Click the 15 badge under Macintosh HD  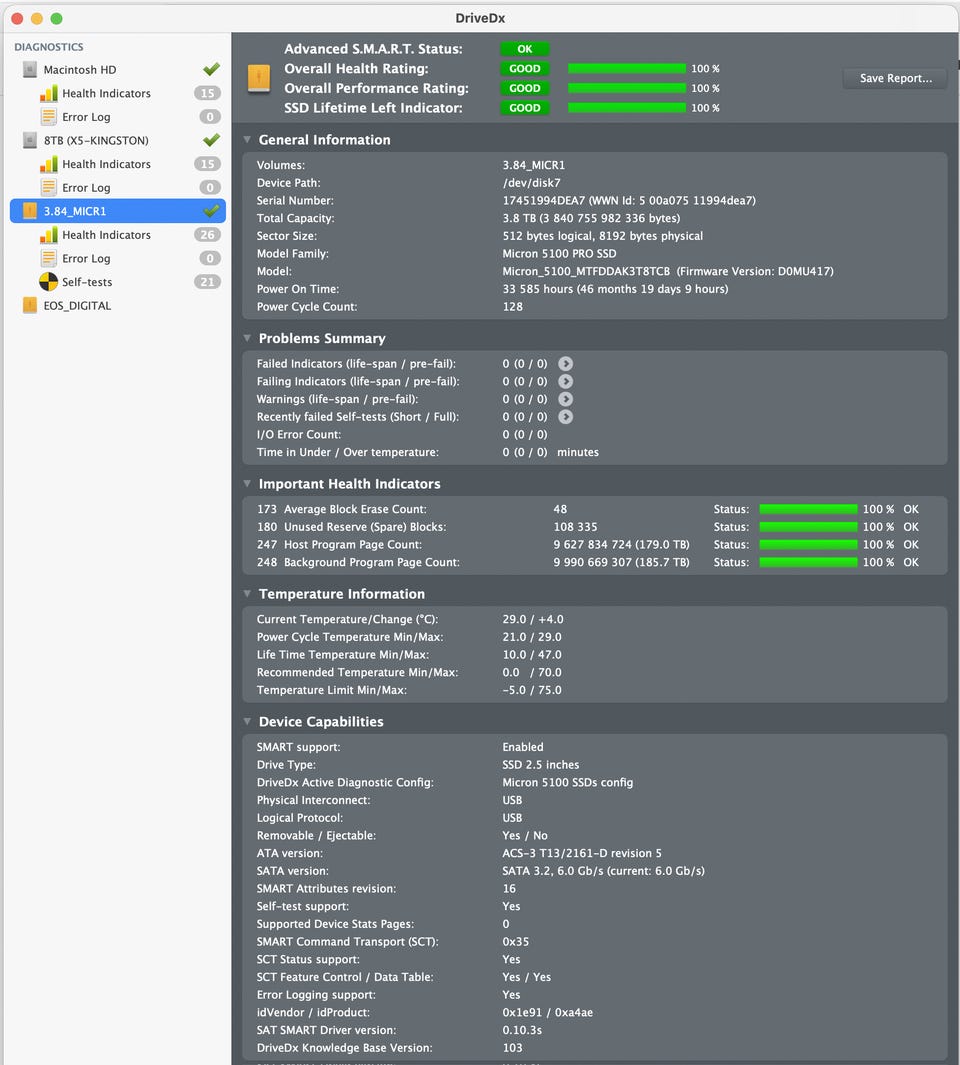pyautogui.click(x=207, y=93)
